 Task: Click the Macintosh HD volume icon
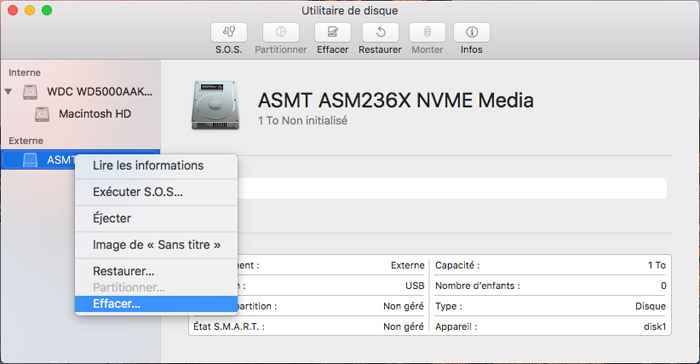click(42, 114)
